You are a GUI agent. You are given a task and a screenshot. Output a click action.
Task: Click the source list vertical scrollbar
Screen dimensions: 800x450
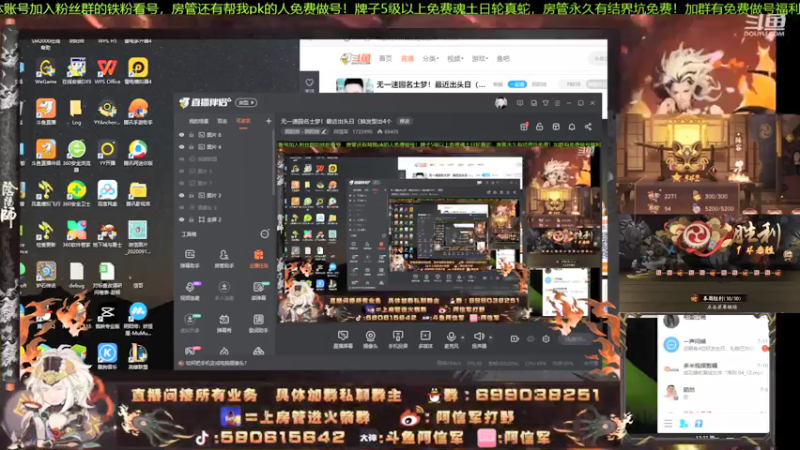tap(272, 163)
